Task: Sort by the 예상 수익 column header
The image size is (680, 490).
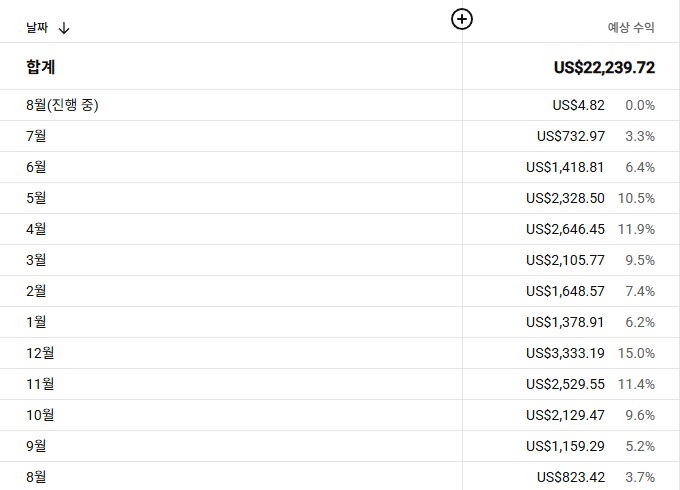Action: [x=631, y=28]
